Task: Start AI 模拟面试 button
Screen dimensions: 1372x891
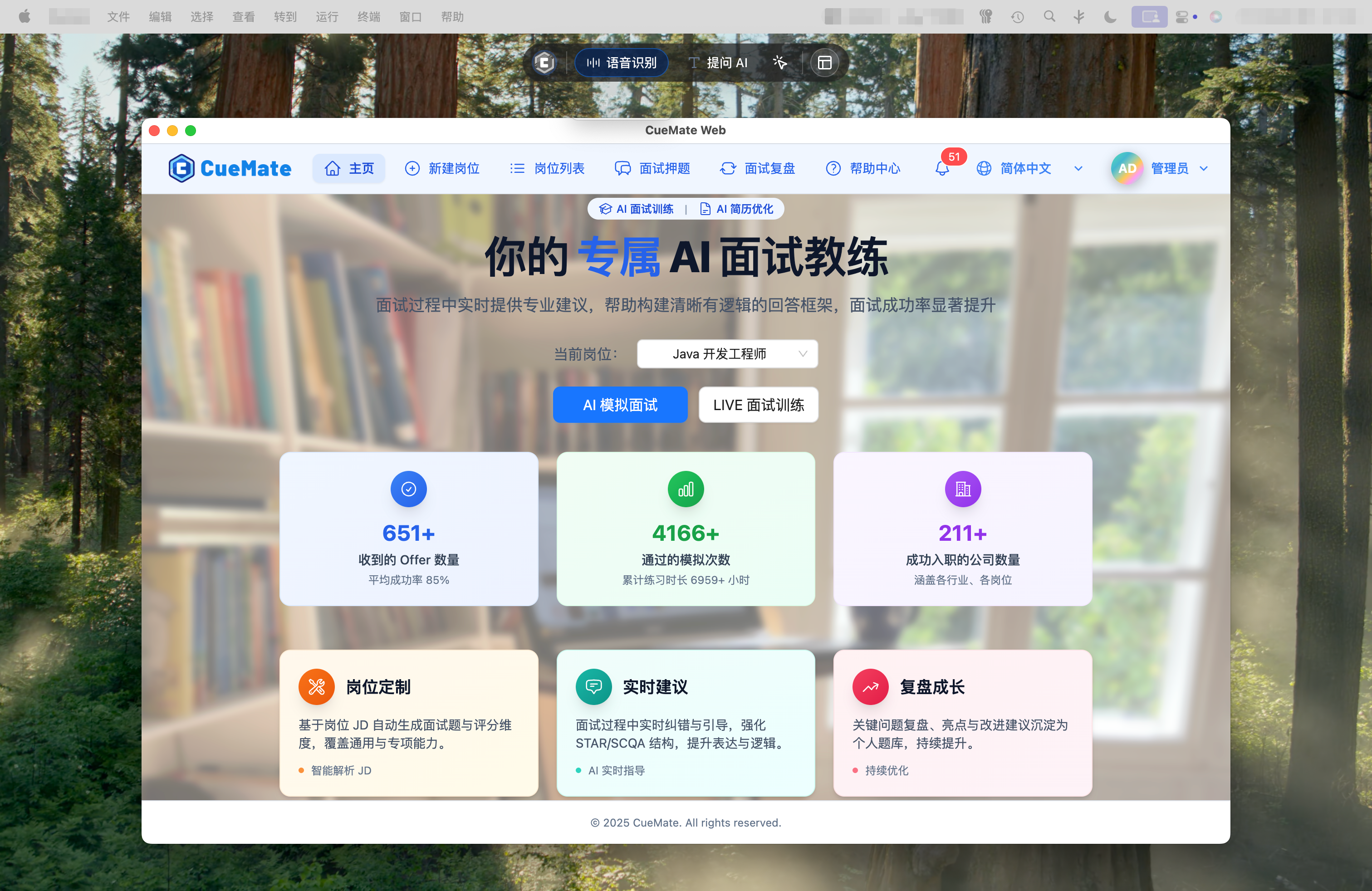Action: (x=620, y=405)
